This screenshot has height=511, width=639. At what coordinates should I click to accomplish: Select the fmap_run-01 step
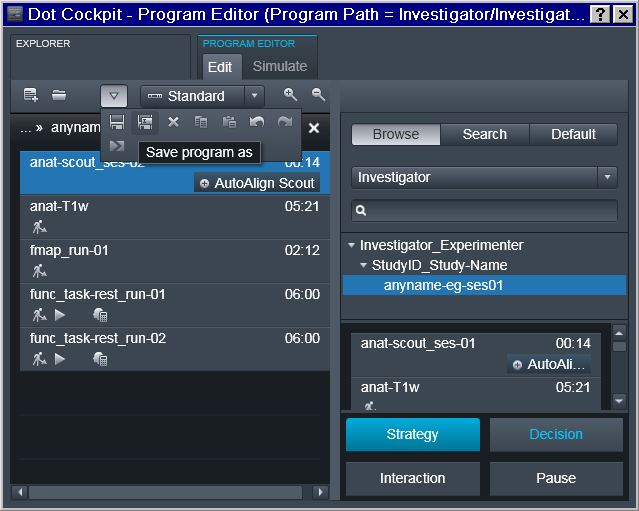(175, 261)
